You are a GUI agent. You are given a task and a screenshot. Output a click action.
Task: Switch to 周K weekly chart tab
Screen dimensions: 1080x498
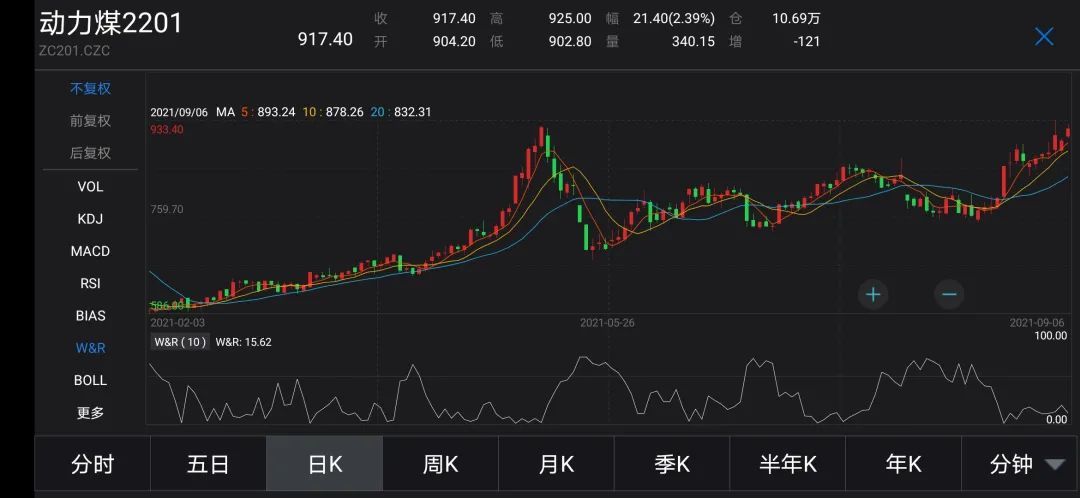(440, 464)
